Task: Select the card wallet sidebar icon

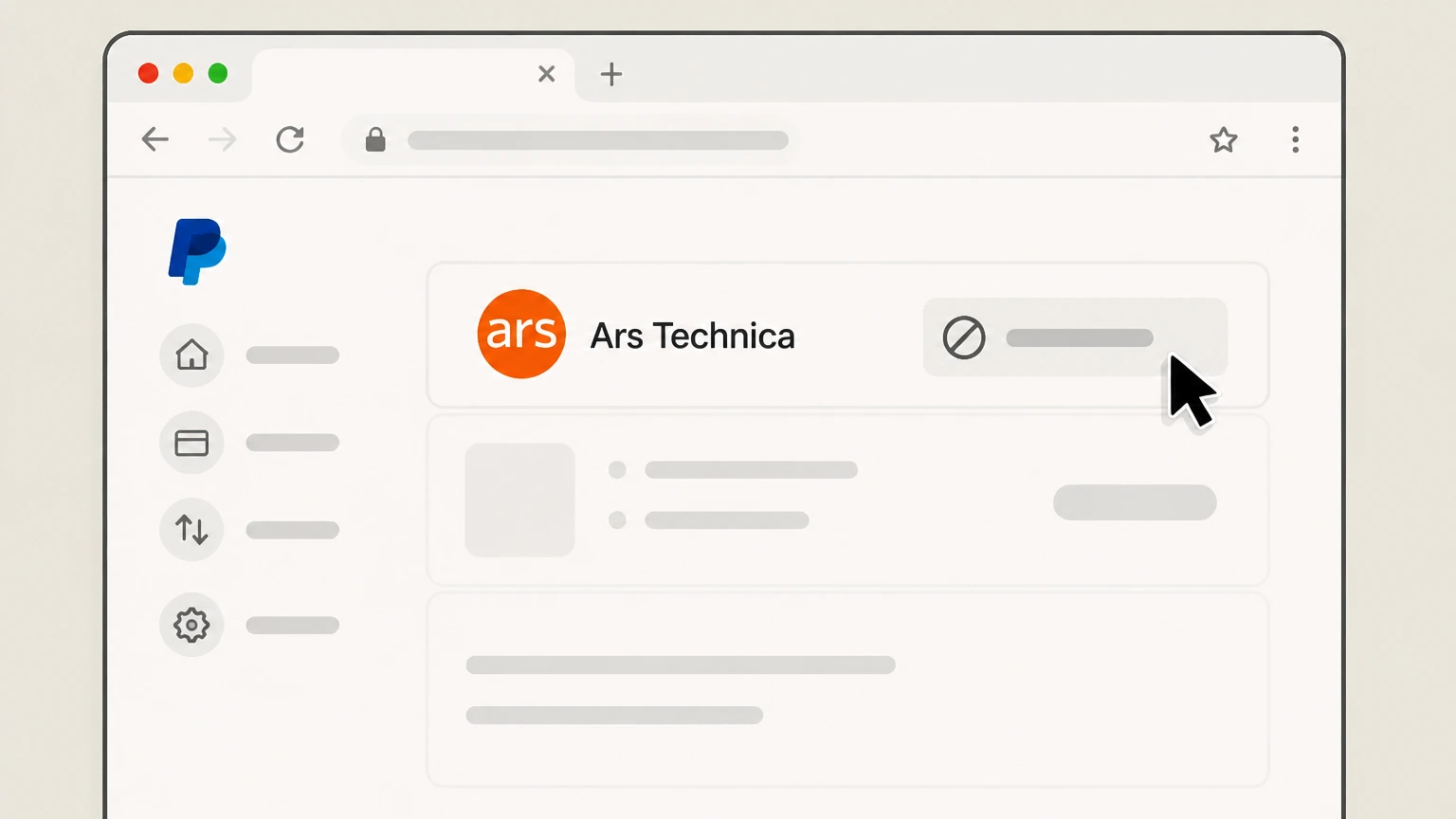Action: pyautogui.click(x=191, y=443)
